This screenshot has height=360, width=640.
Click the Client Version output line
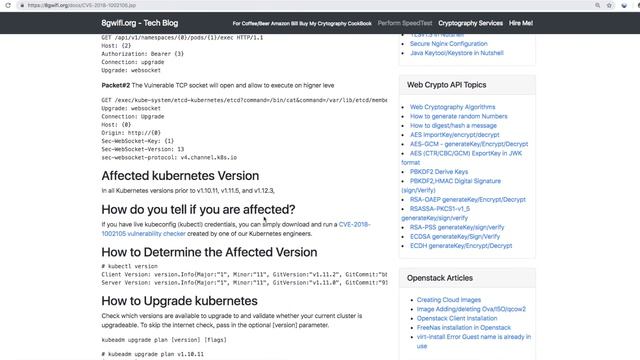[x=244, y=275]
